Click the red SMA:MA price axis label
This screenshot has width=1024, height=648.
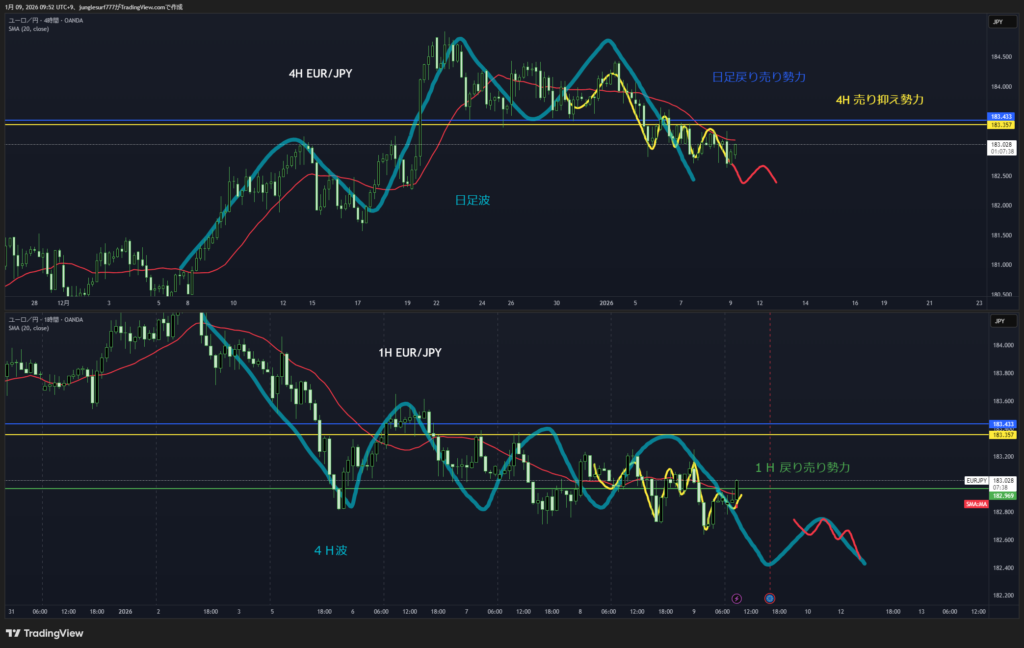click(976, 504)
